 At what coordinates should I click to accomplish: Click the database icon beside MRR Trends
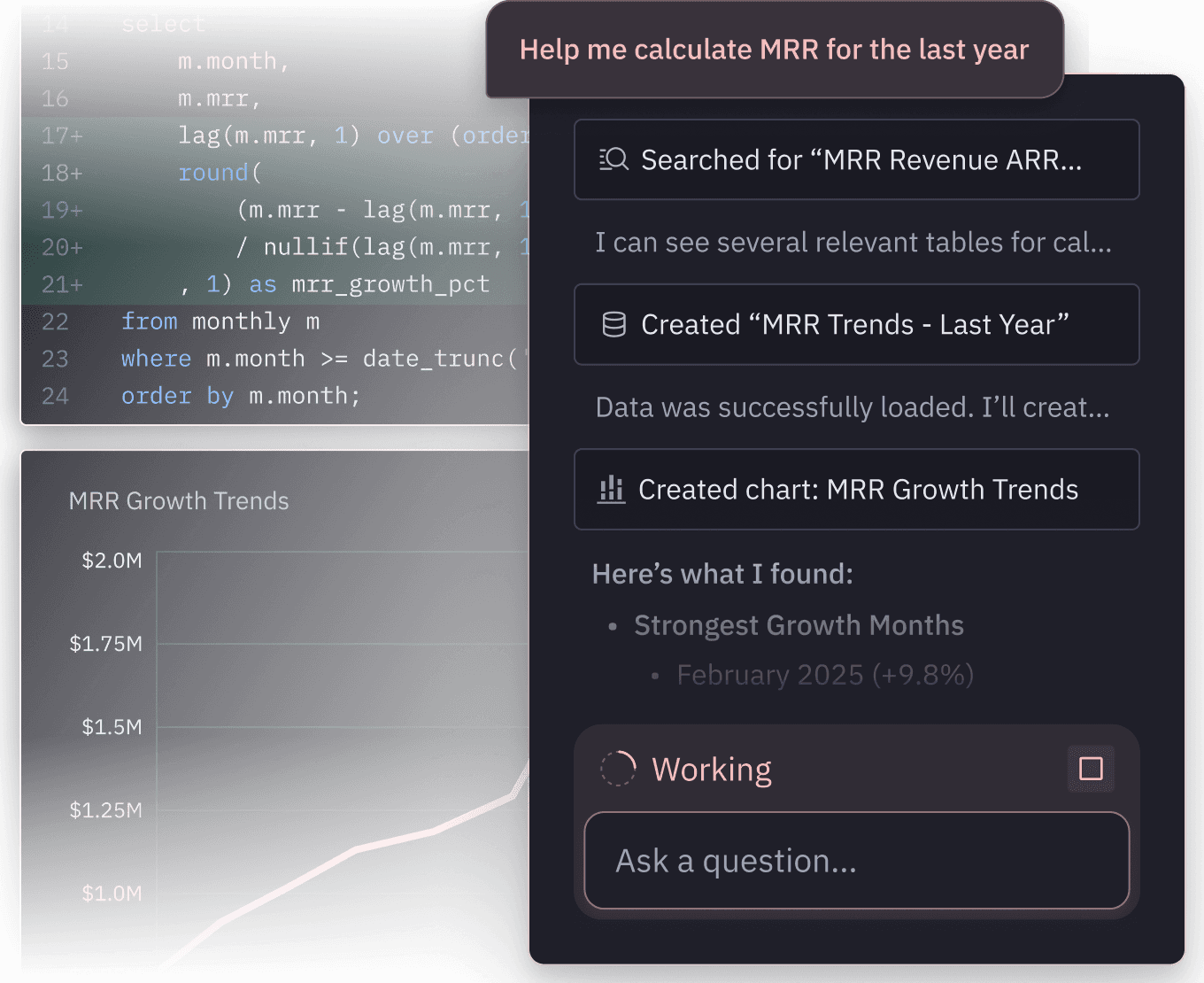tap(614, 325)
